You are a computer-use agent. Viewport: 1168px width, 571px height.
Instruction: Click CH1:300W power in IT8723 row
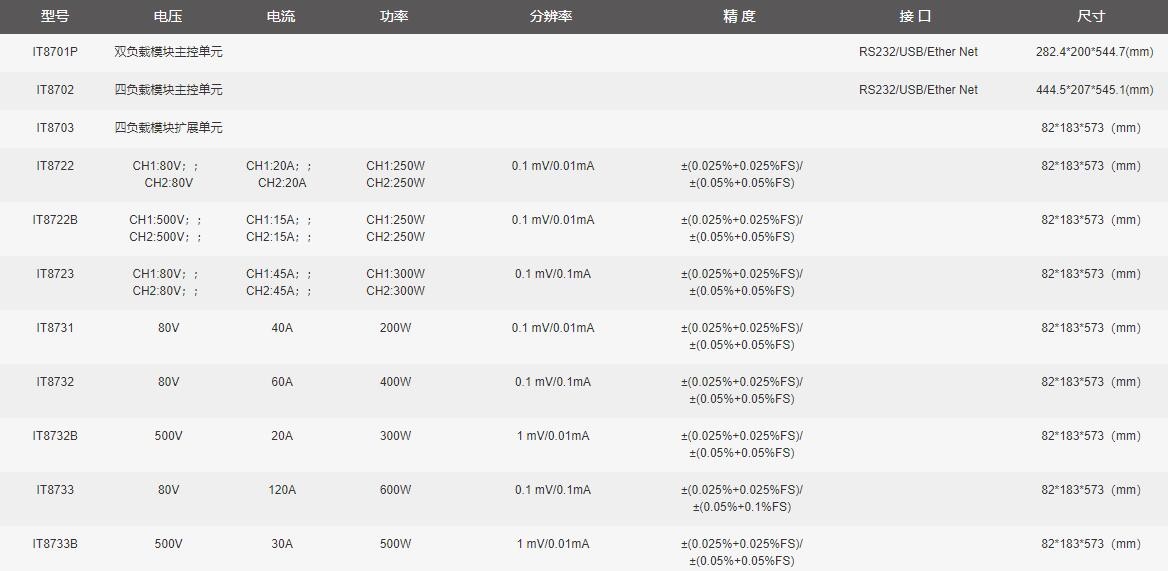396,273
